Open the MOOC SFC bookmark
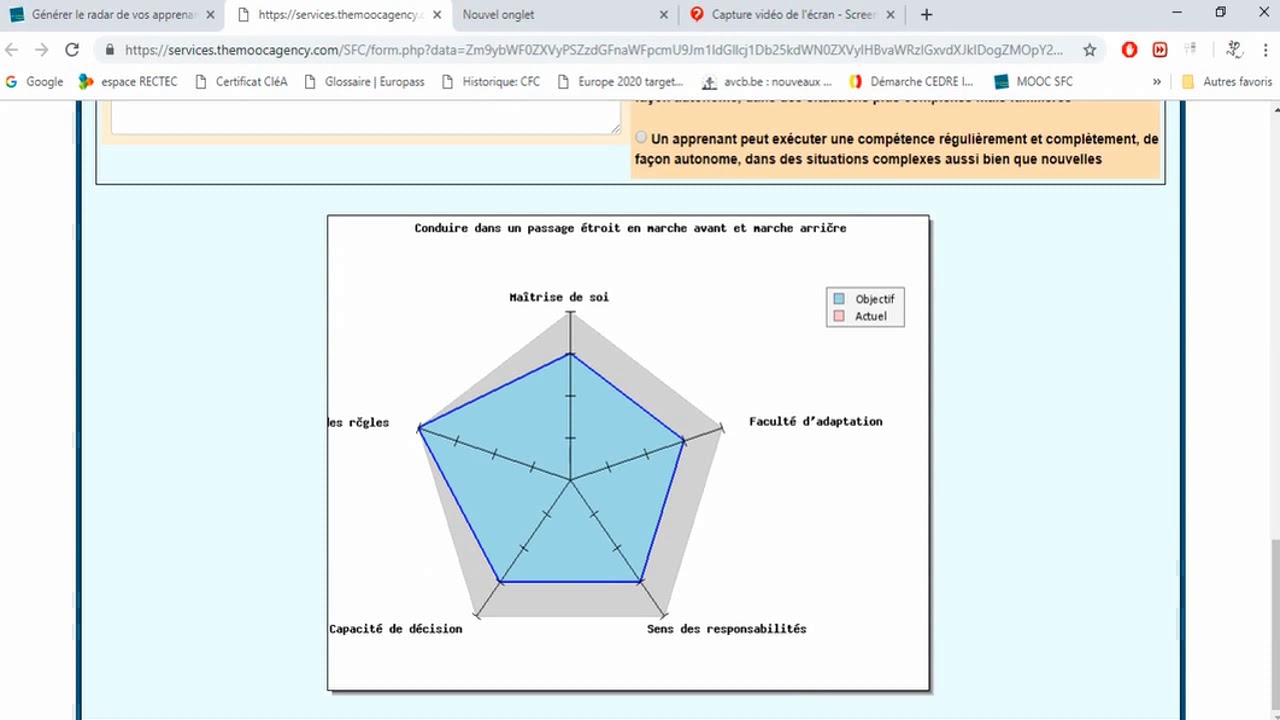 (x=1033, y=81)
